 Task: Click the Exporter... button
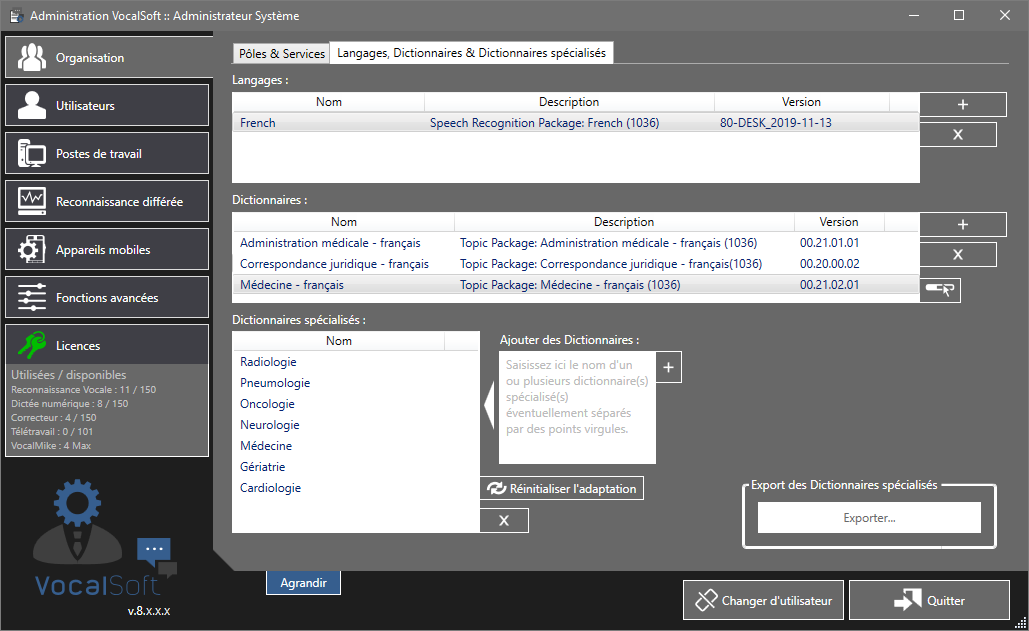point(869,518)
